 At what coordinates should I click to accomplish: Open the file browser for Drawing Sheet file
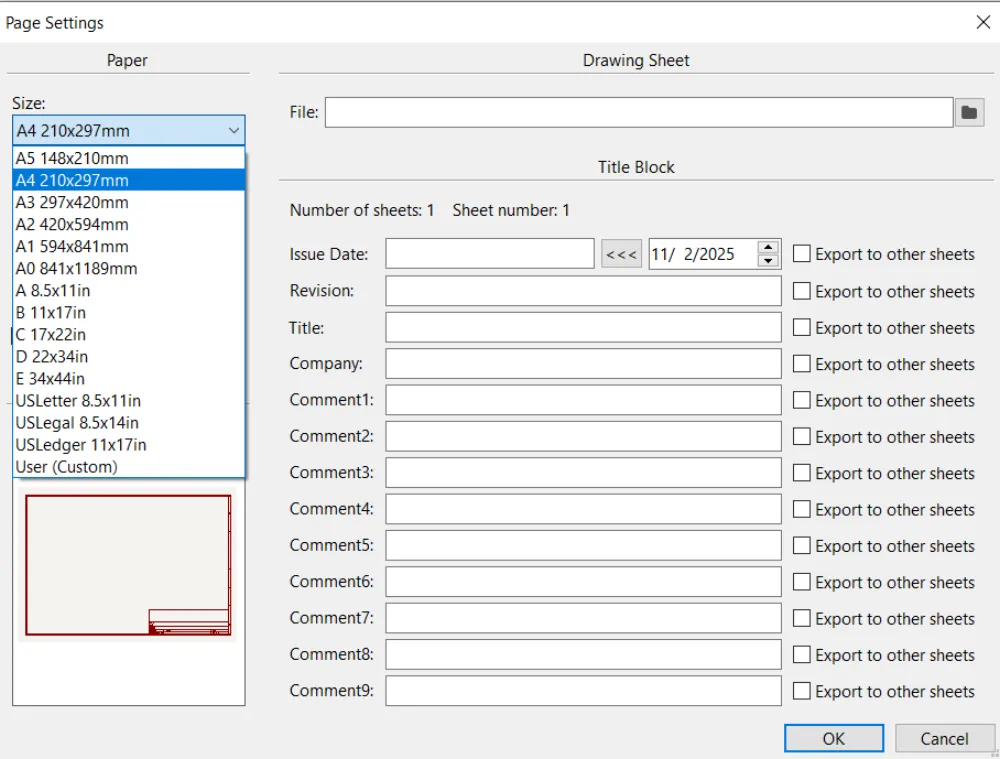click(x=969, y=112)
